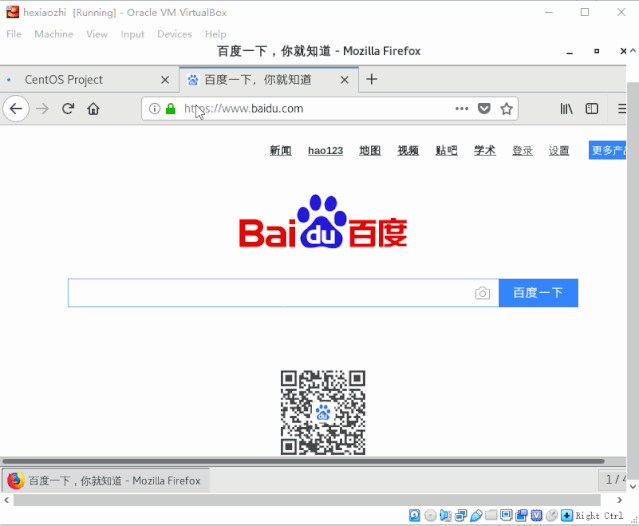This screenshot has width=639, height=526.
Task: Click the VirtualBox display status icon
Action: [506, 515]
